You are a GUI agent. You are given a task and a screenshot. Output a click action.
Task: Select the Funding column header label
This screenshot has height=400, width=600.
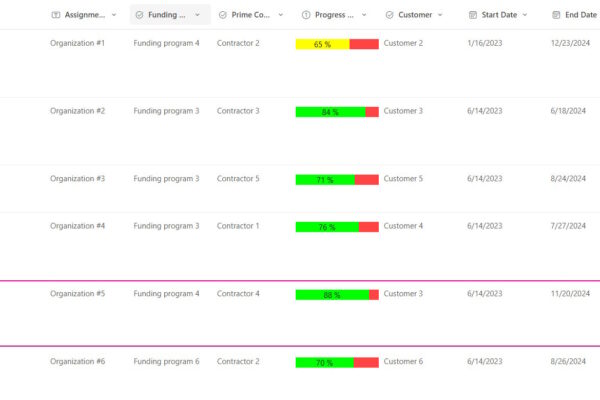point(167,15)
